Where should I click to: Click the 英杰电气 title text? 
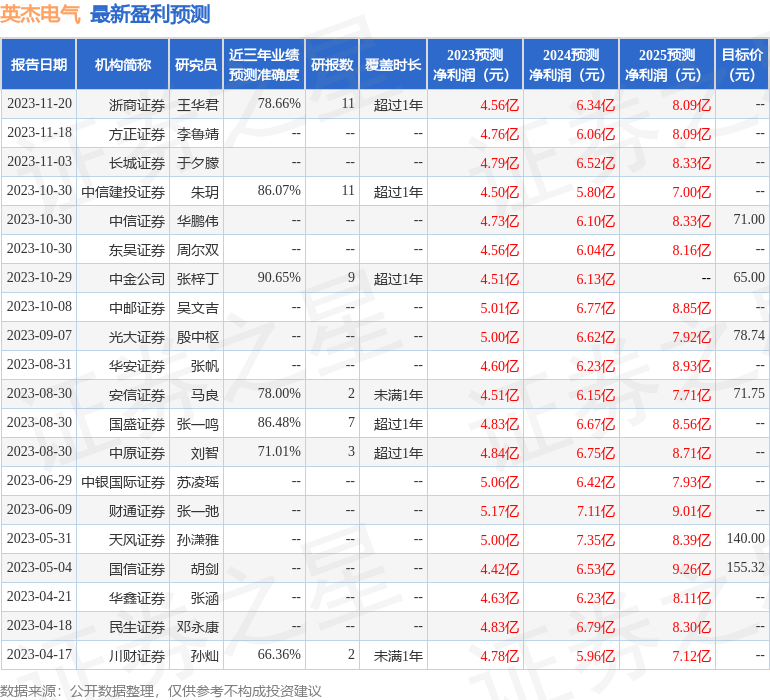(40, 14)
